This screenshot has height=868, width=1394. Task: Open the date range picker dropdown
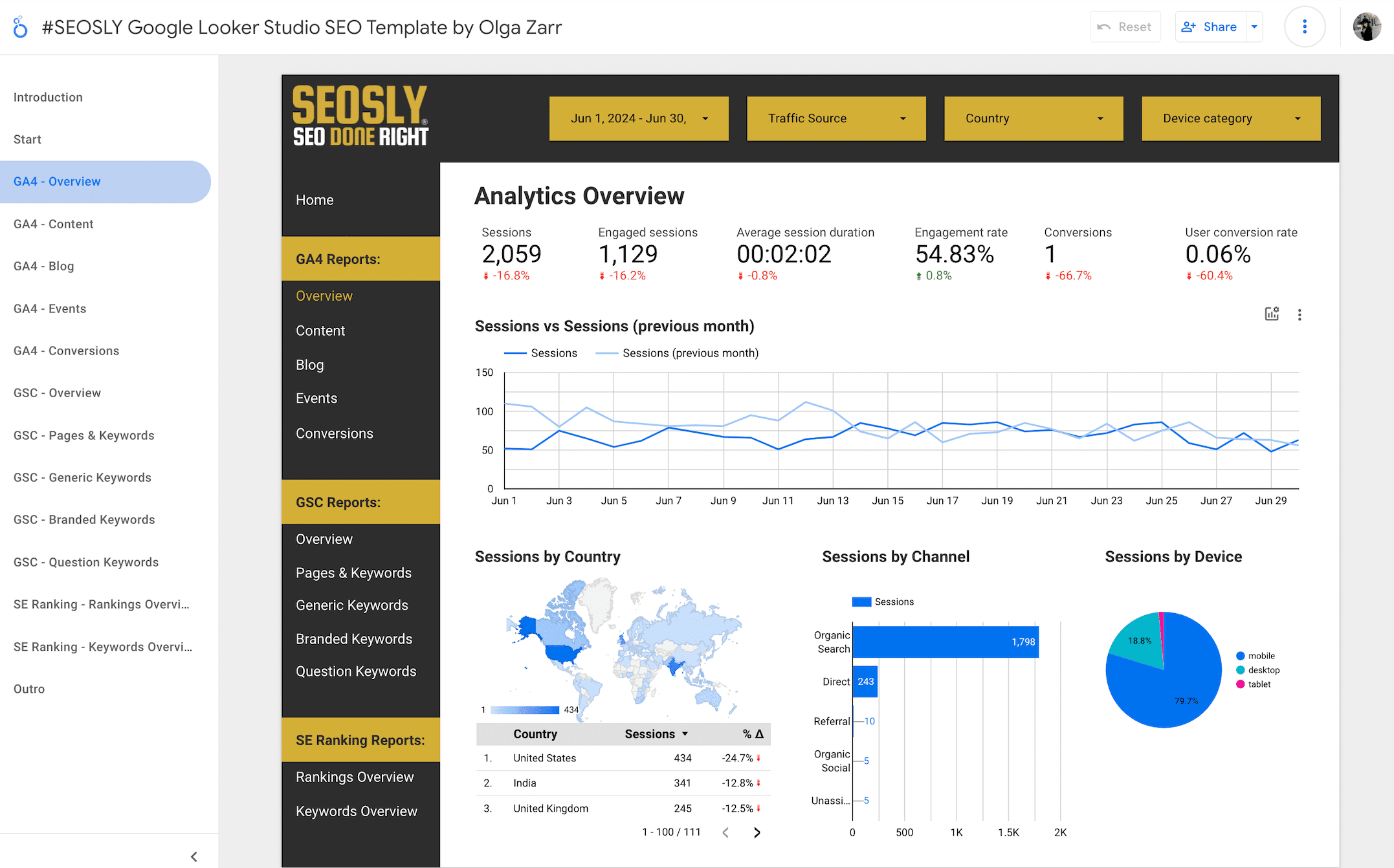click(x=639, y=118)
